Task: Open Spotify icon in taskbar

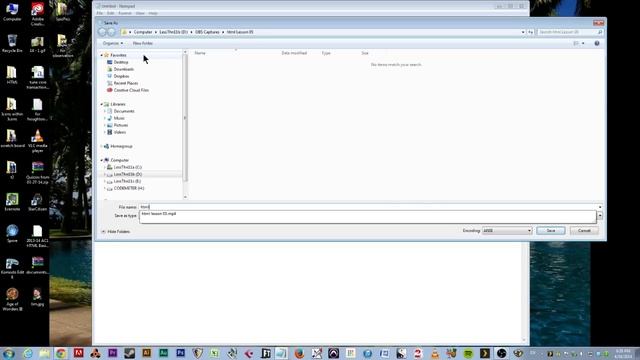Action: (x=468, y=353)
